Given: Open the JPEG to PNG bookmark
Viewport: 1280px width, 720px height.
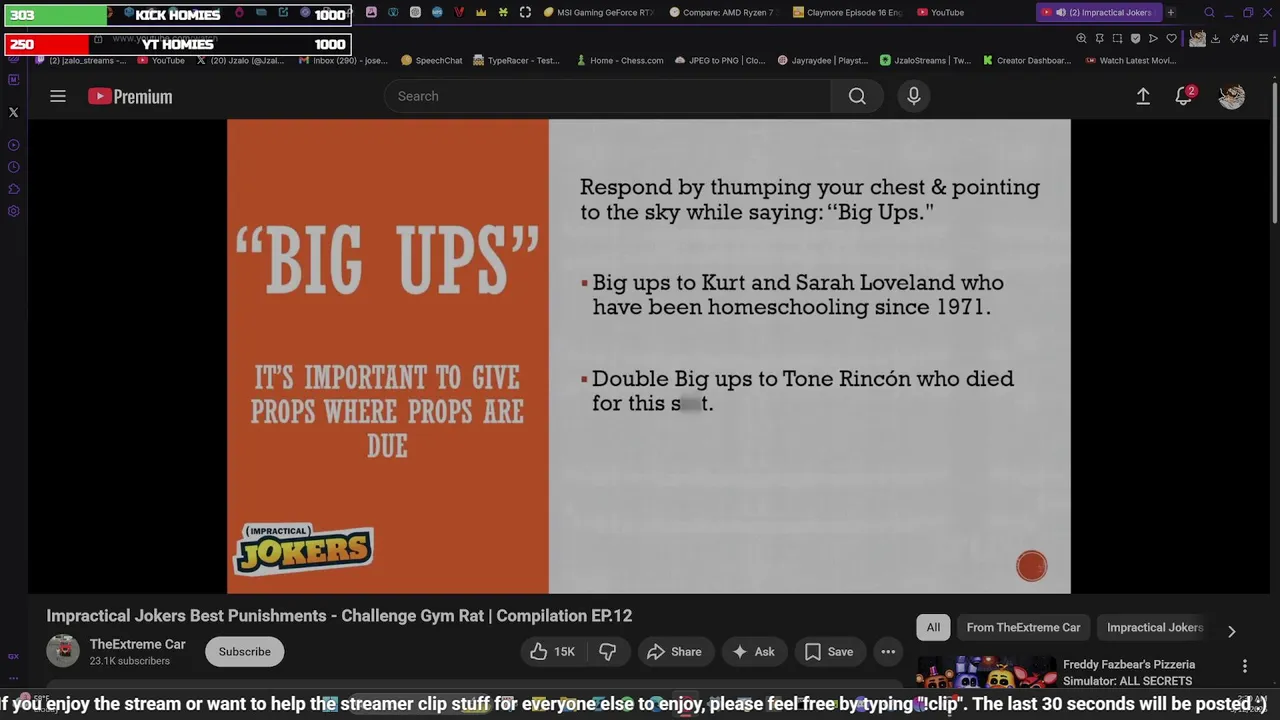Looking at the screenshot, I should (720, 60).
